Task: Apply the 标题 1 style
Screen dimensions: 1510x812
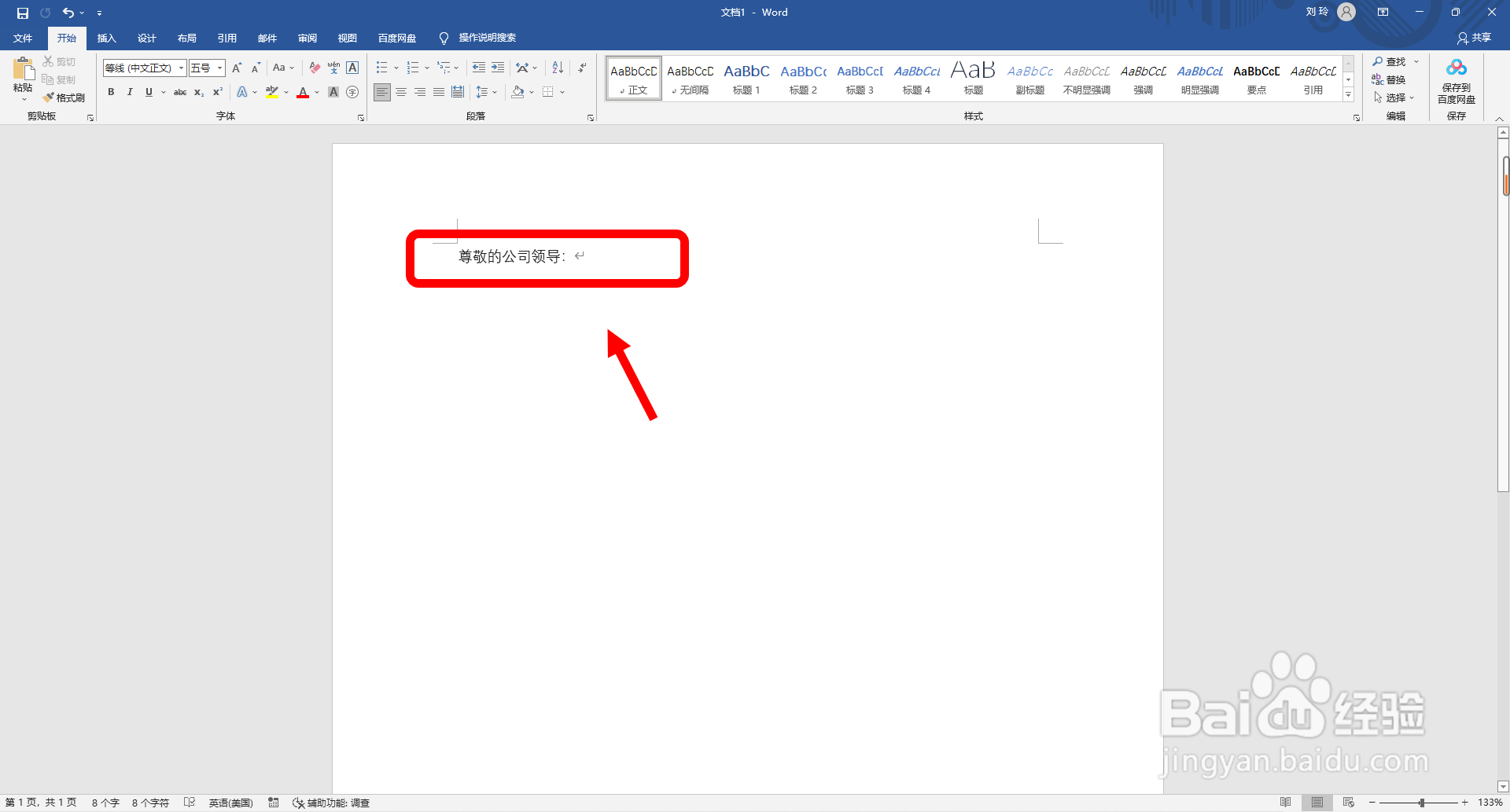Action: (746, 79)
